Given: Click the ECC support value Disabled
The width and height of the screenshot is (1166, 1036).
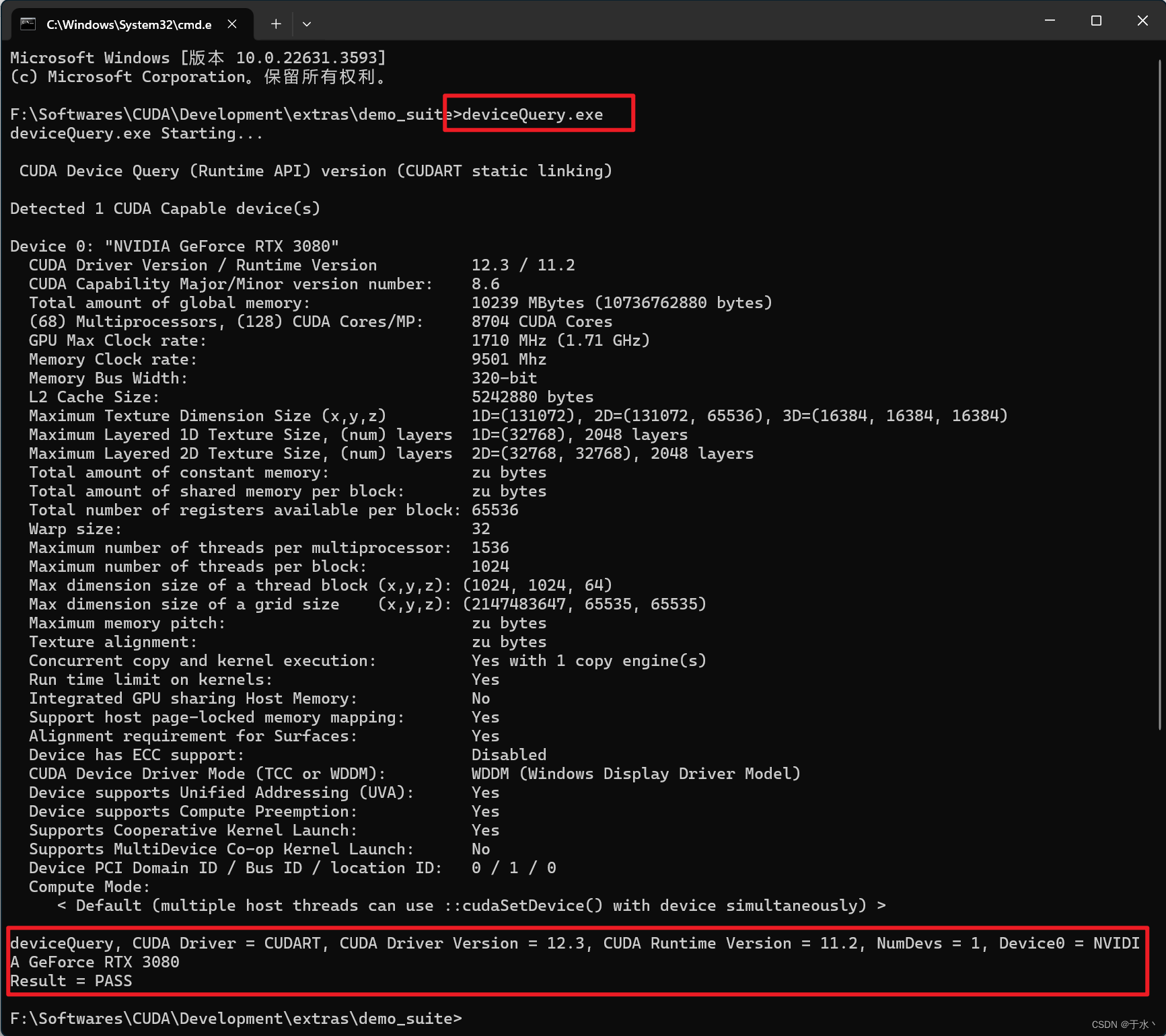Looking at the screenshot, I should [x=509, y=755].
